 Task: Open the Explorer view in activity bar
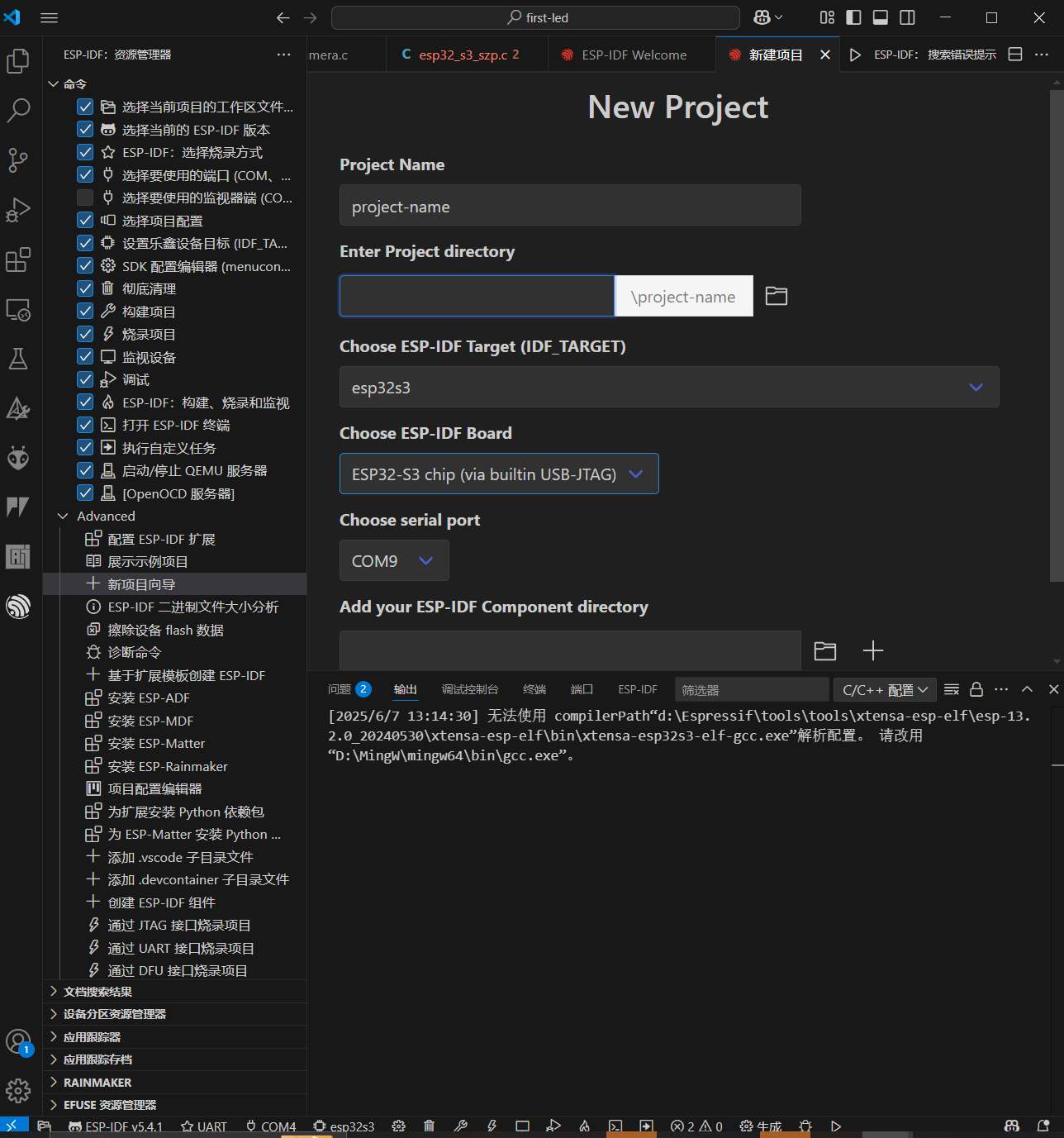pyautogui.click(x=18, y=61)
